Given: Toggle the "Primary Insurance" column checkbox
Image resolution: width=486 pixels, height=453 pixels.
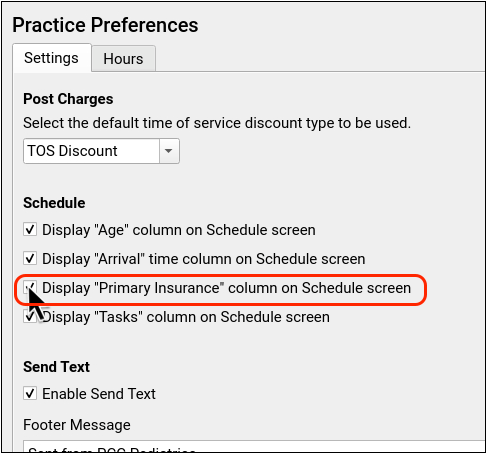Looking at the screenshot, I should 30,287.
